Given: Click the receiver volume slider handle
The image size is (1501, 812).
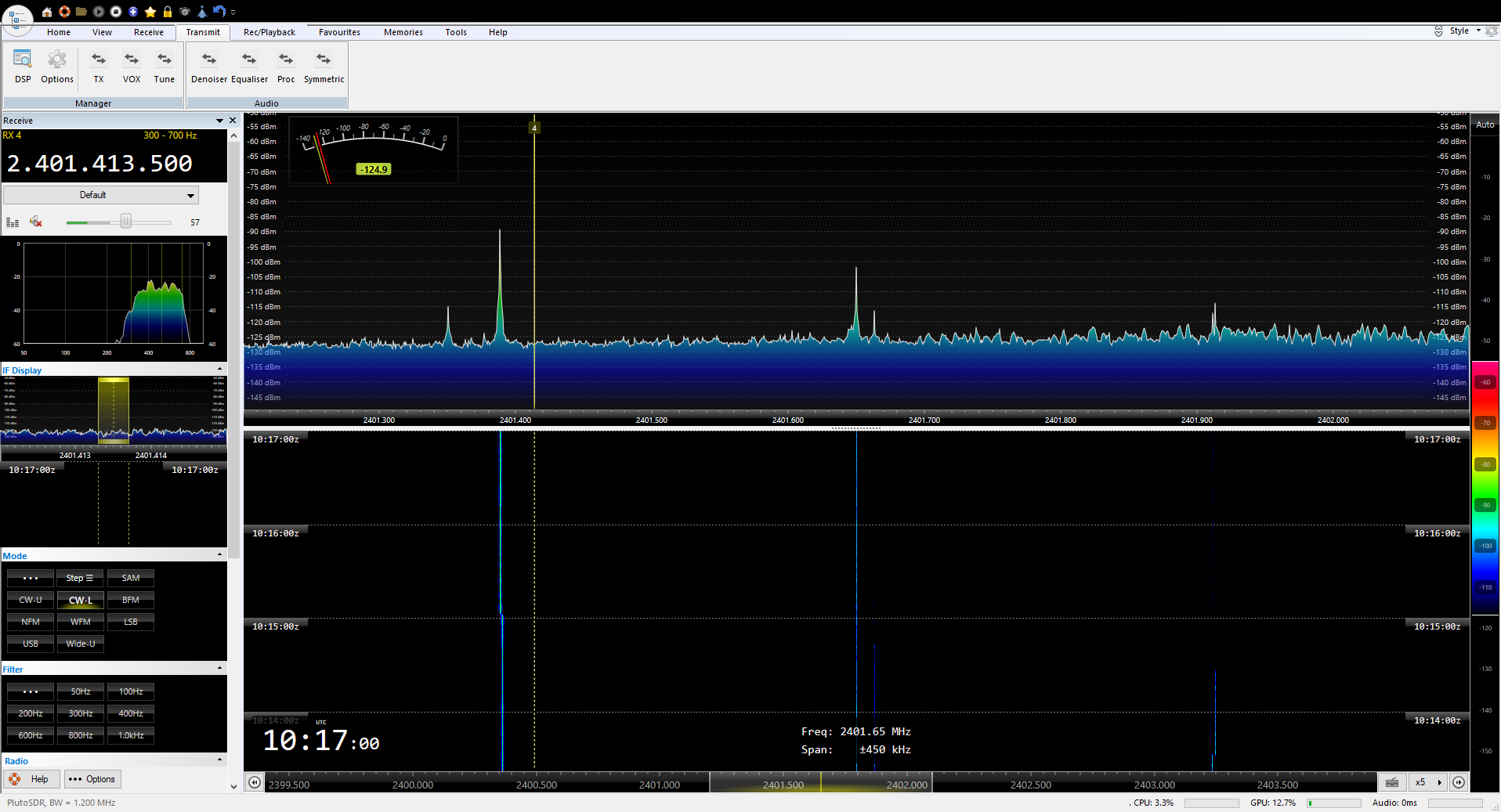Looking at the screenshot, I should (x=125, y=222).
